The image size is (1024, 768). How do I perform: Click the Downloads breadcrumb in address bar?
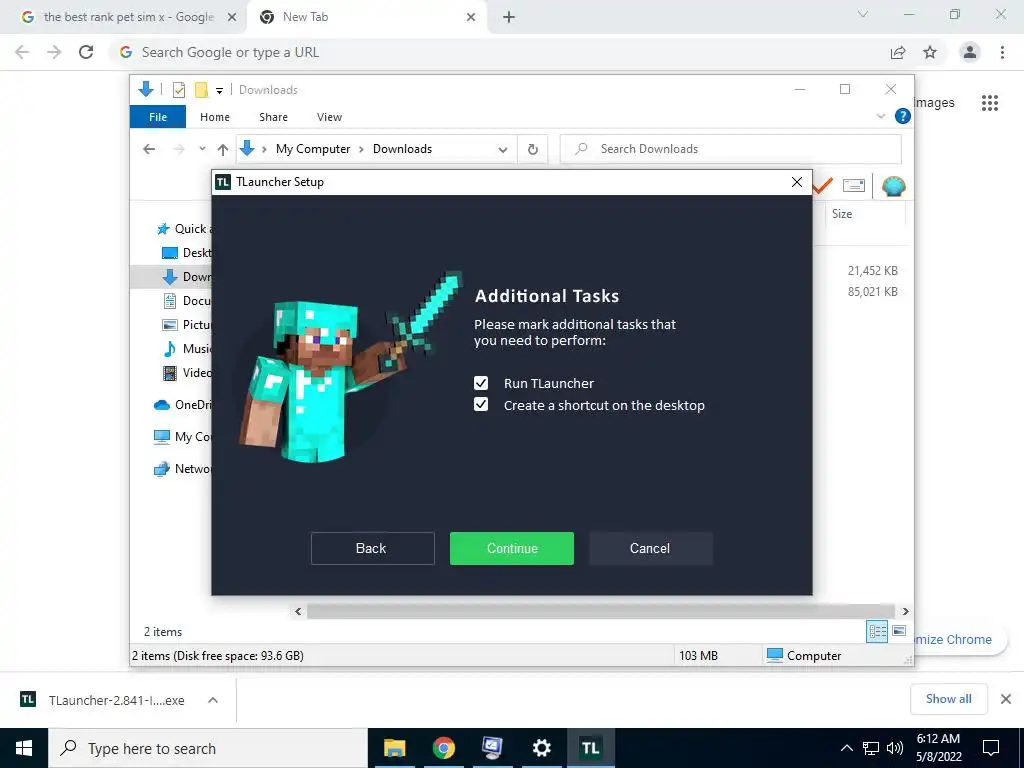coord(402,149)
